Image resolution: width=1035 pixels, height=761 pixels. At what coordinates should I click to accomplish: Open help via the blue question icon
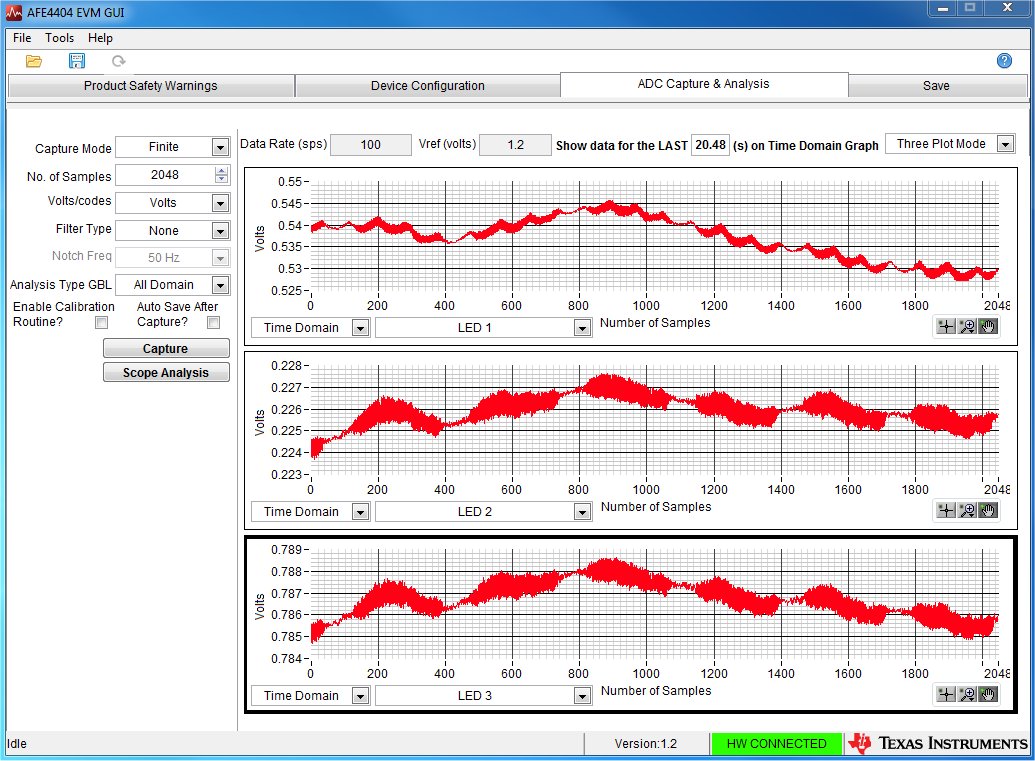point(1004,61)
